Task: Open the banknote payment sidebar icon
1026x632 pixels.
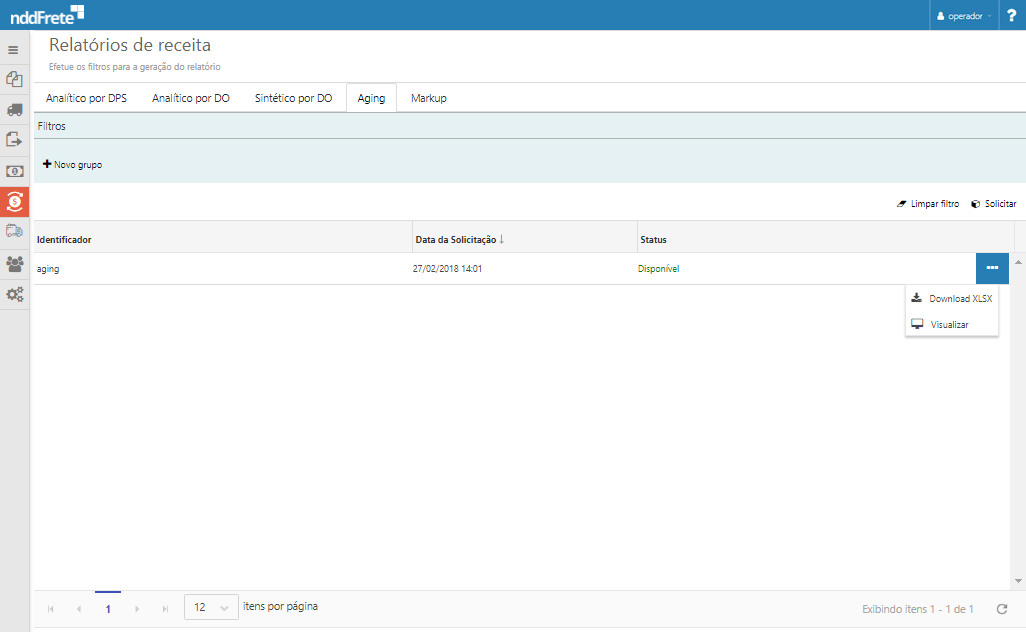Action: click(x=14, y=171)
